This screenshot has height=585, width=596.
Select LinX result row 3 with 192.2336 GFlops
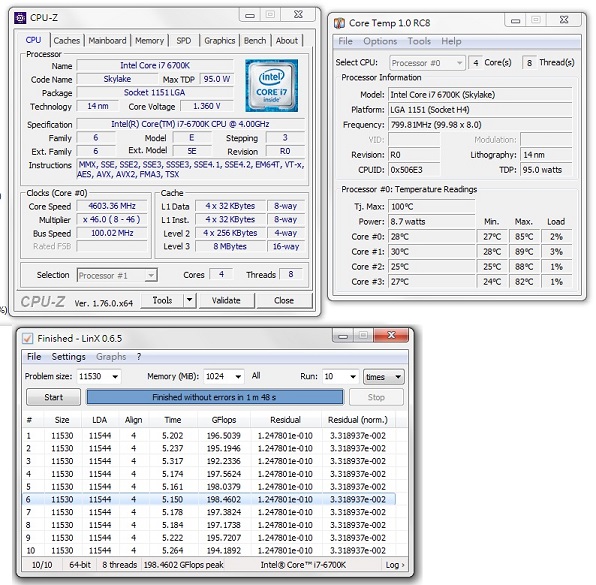(x=209, y=461)
